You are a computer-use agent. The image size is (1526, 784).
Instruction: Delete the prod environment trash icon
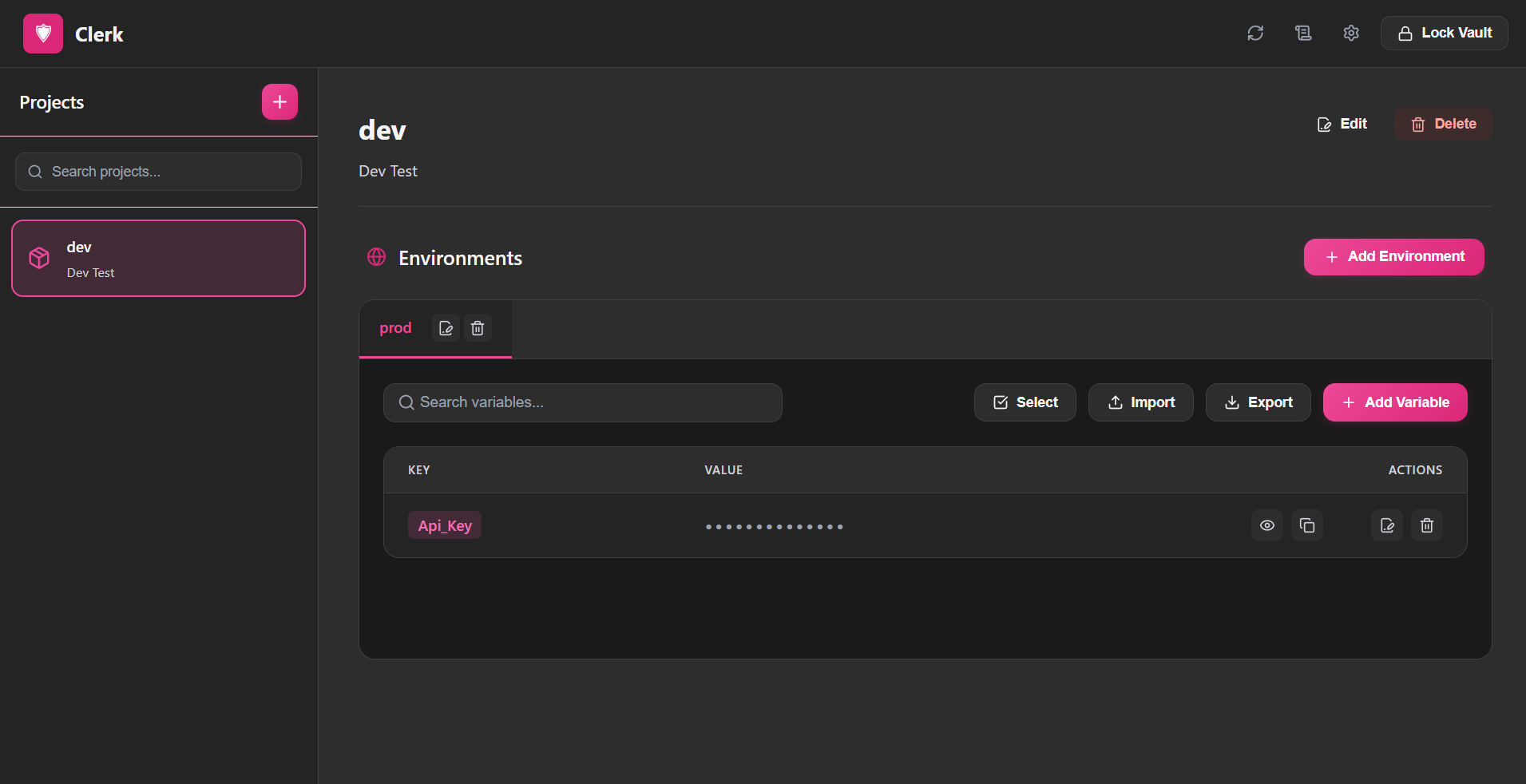478,328
